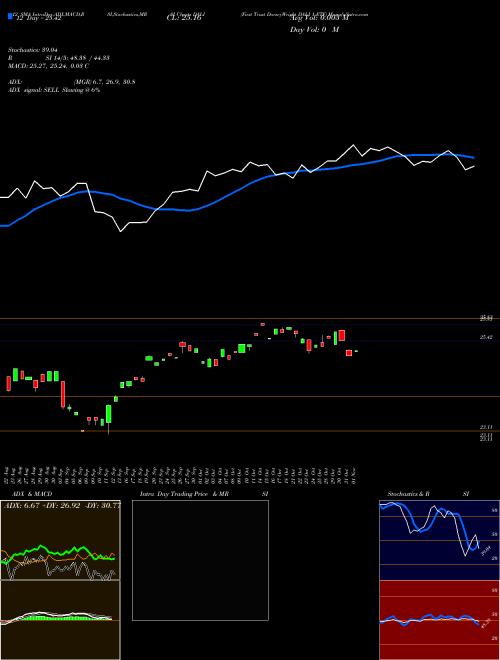Click the 'Day Vol: 0 M' text
This screenshot has height=660, width=500.
tap(314, 29)
